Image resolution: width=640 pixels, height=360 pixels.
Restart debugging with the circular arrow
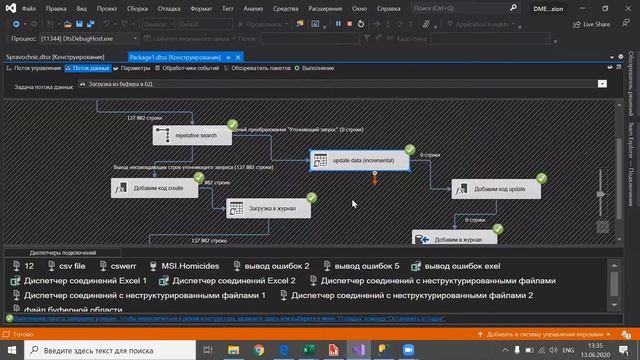pyautogui.click(x=361, y=24)
